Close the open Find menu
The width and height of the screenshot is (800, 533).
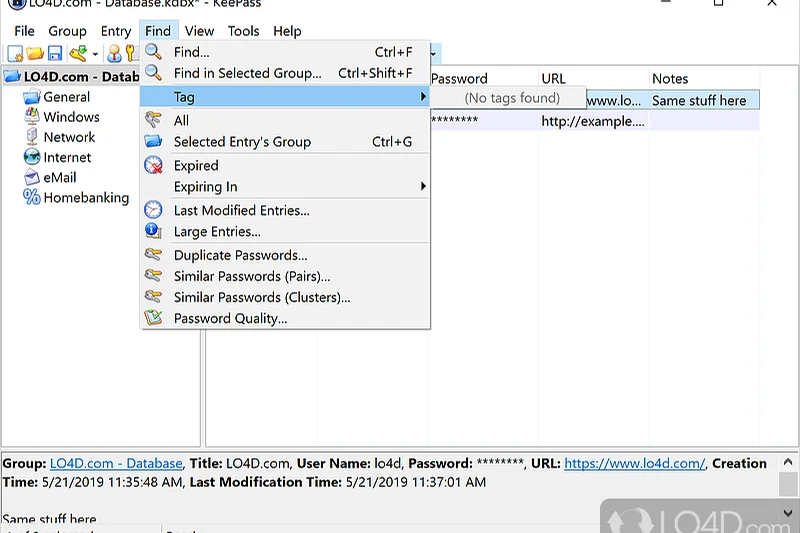click(x=158, y=31)
